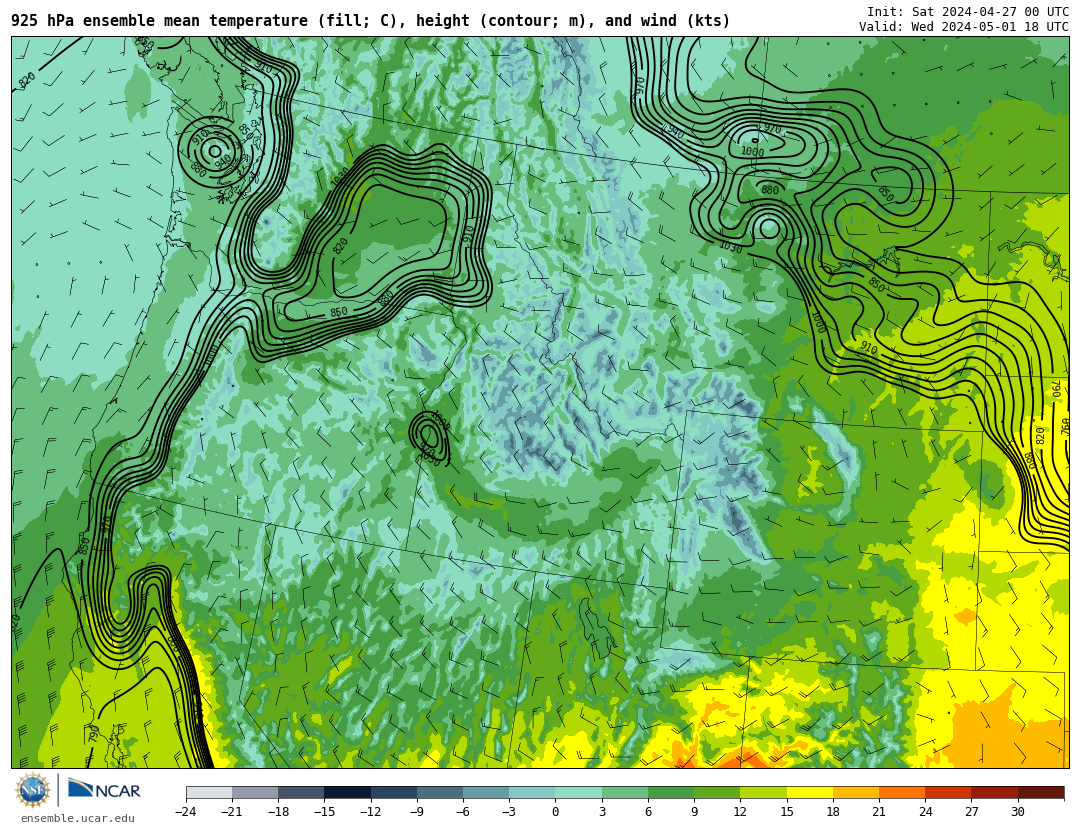Pick the -21 to -18 gray colorbar swatch

255,792
